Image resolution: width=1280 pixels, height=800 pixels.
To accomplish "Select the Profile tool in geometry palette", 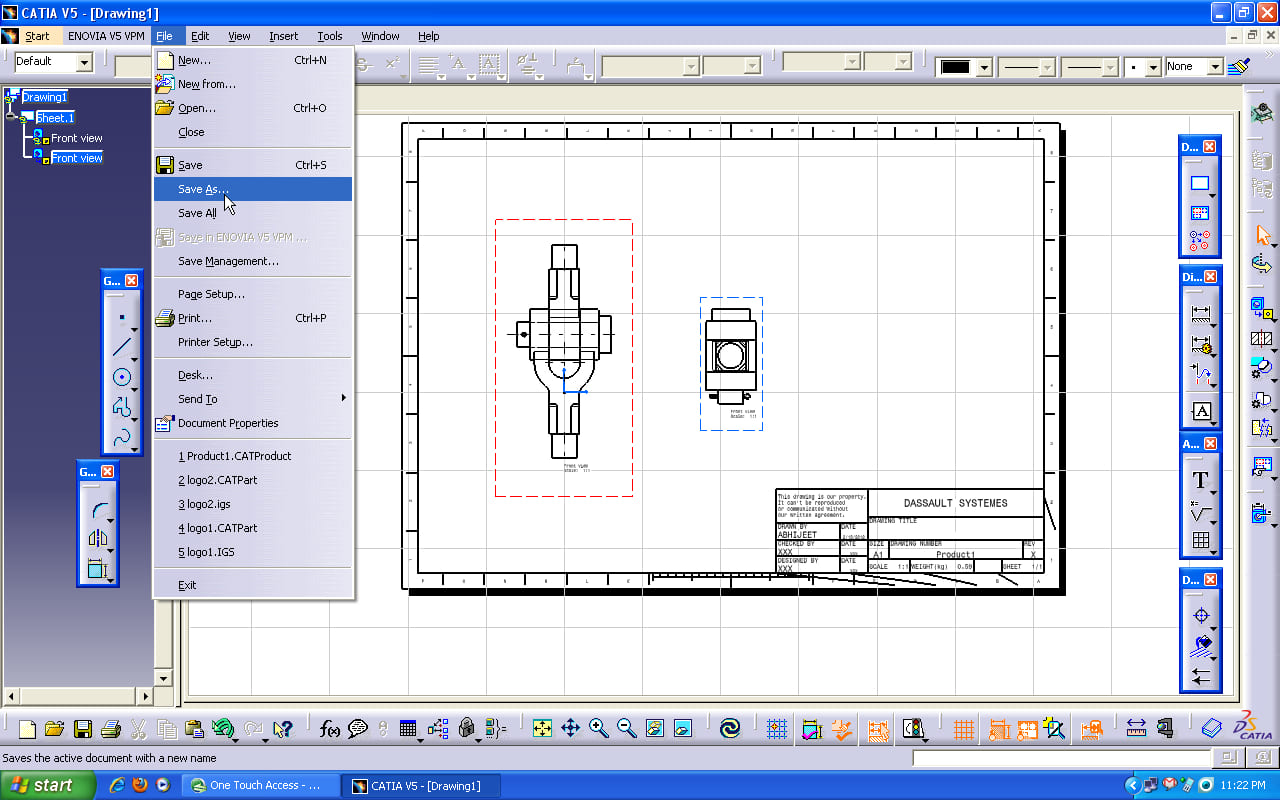I will point(122,407).
